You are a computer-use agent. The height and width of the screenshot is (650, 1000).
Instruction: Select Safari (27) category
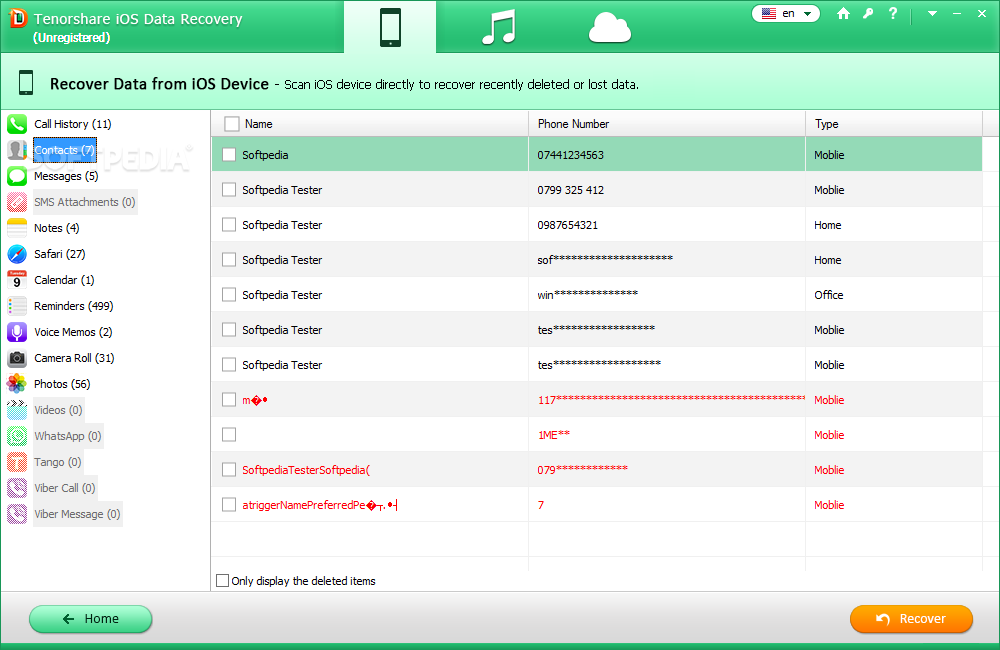click(60, 254)
